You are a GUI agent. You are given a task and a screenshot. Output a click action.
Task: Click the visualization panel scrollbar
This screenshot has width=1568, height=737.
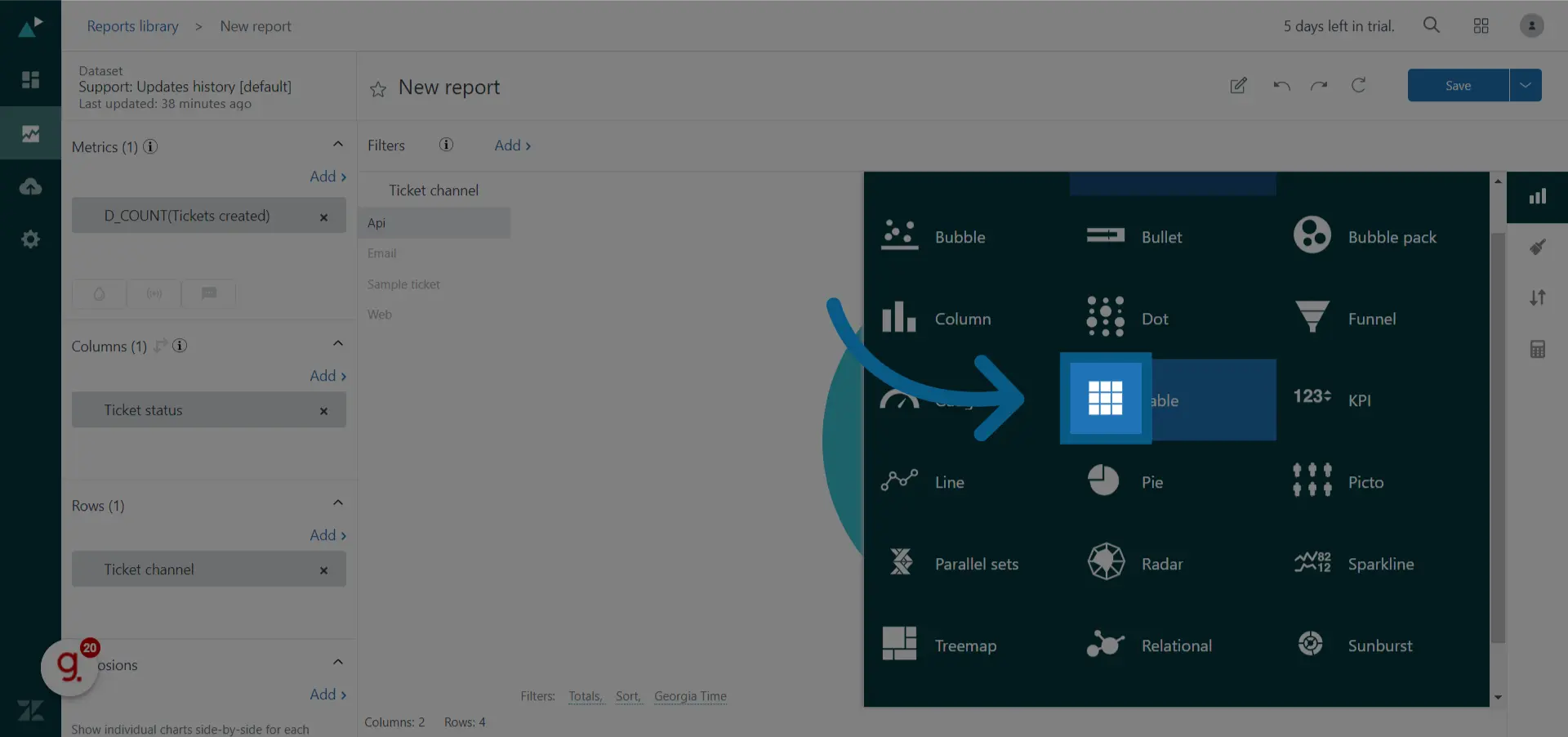1498,438
